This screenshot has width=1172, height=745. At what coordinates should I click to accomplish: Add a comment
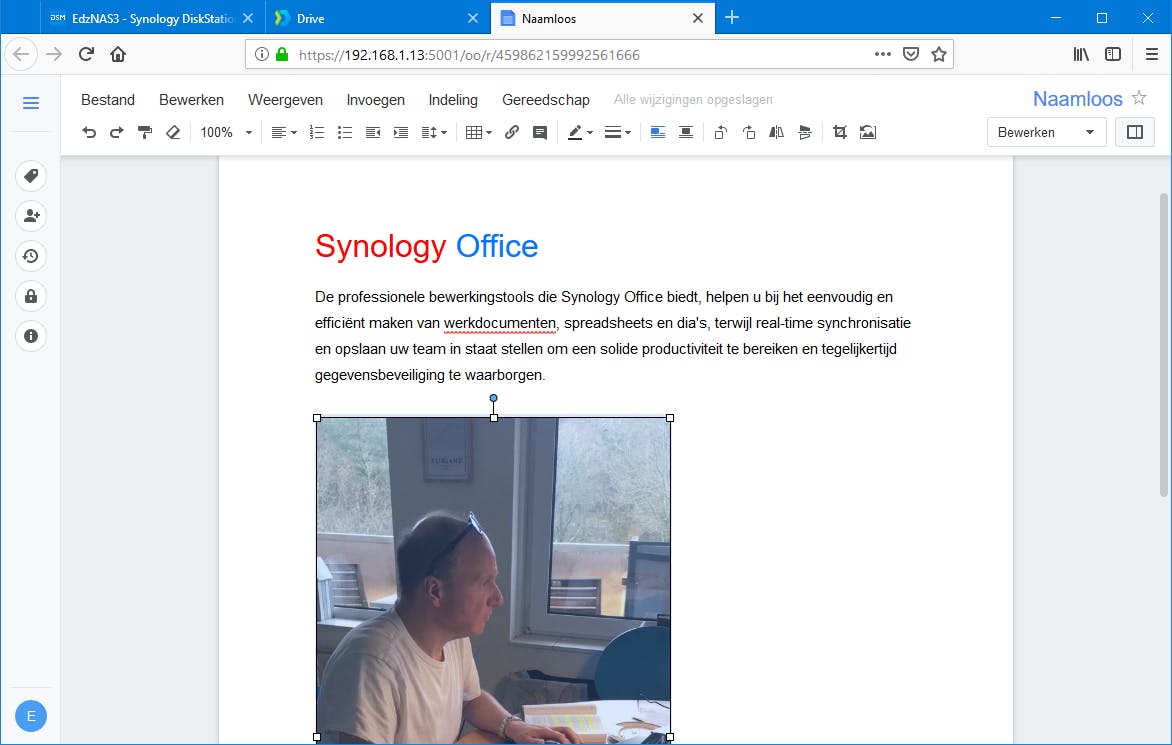pos(540,132)
